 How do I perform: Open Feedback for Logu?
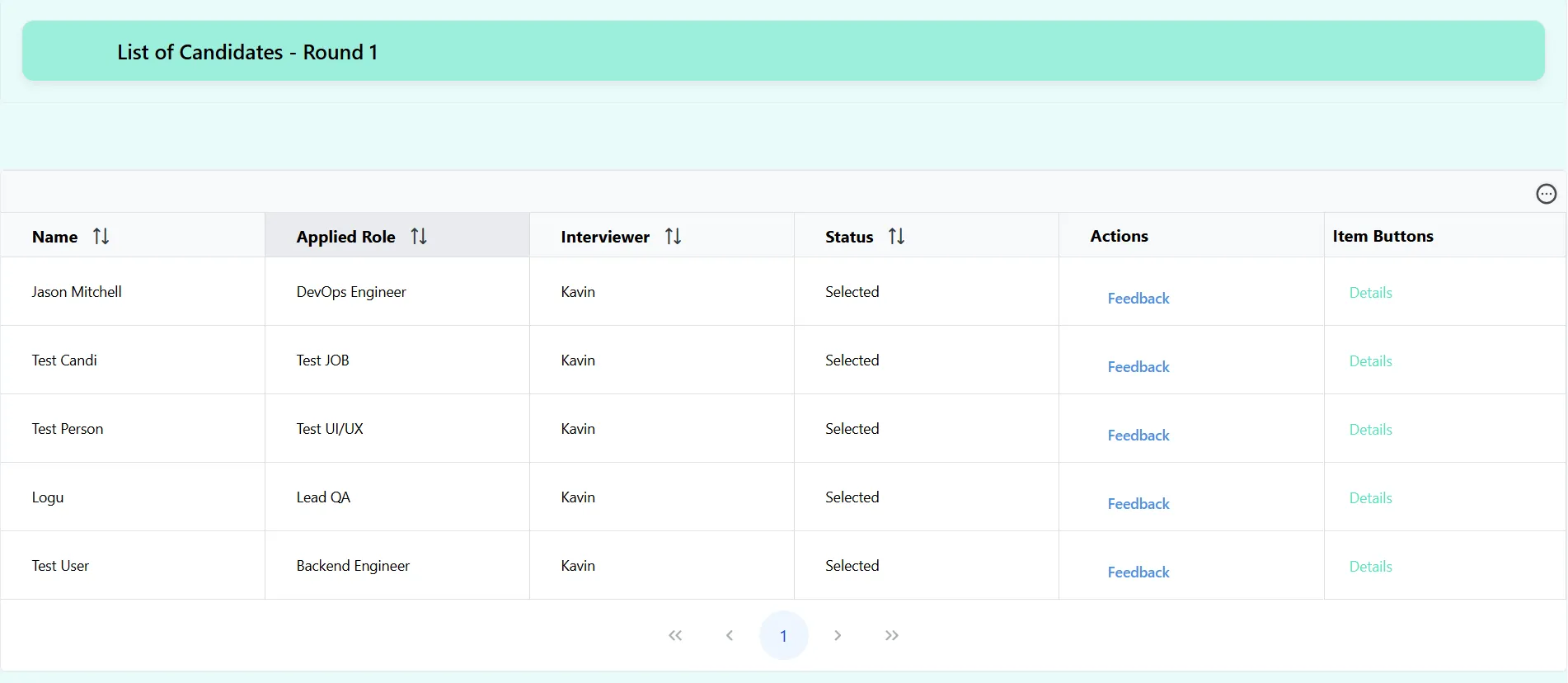coord(1138,504)
